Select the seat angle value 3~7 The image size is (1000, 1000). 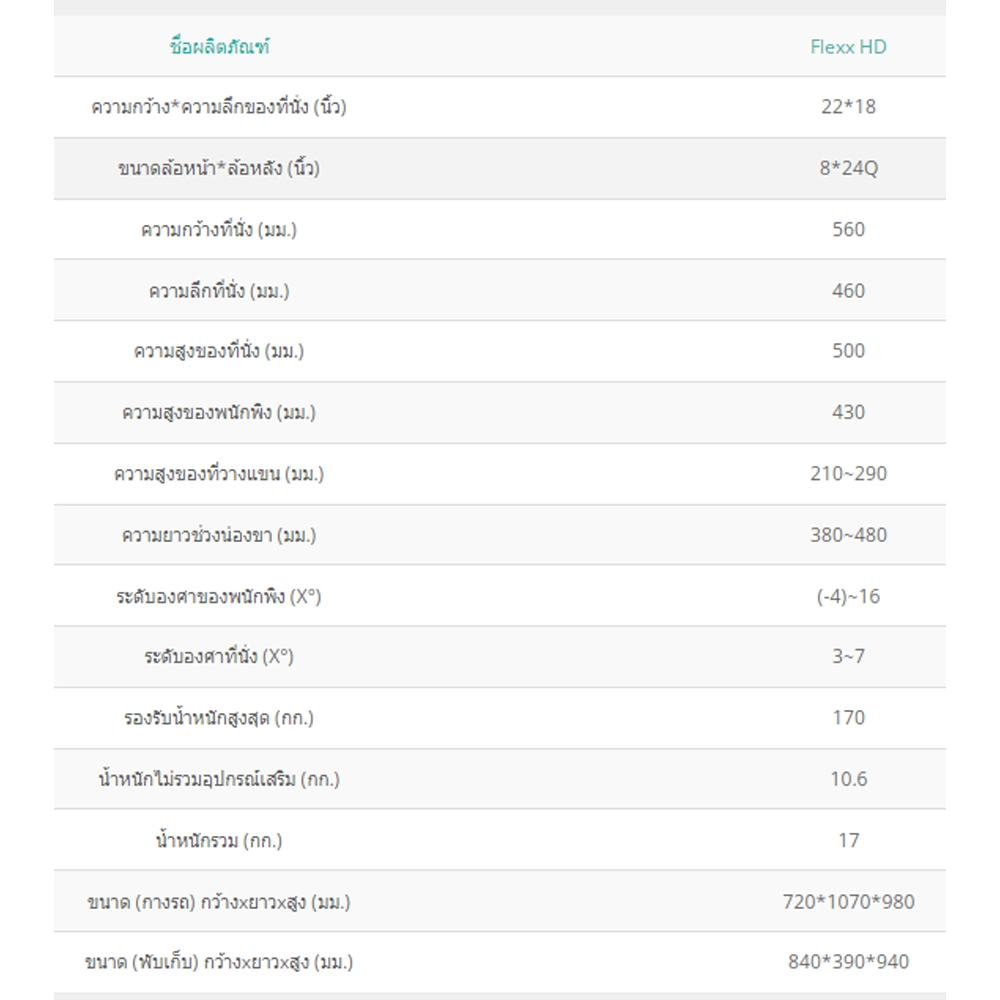pyautogui.click(x=848, y=656)
